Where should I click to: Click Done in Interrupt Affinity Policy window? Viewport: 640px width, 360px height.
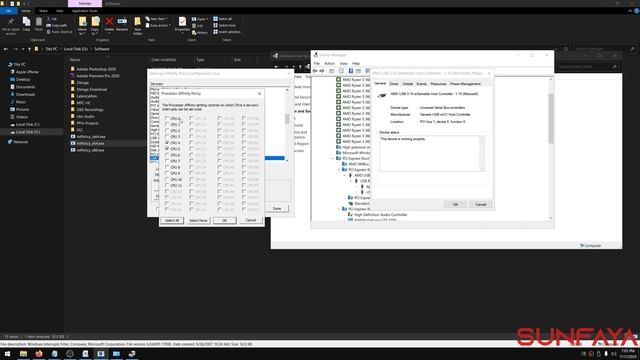(277, 209)
